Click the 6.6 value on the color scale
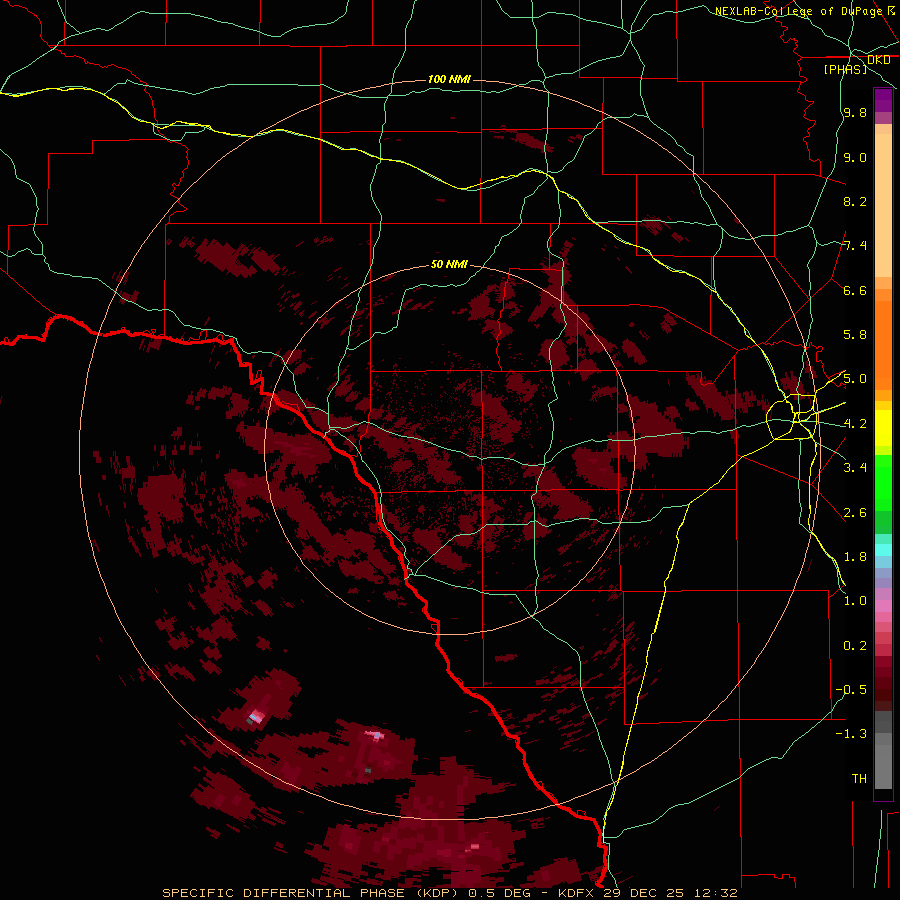The image size is (900, 900). (x=855, y=290)
